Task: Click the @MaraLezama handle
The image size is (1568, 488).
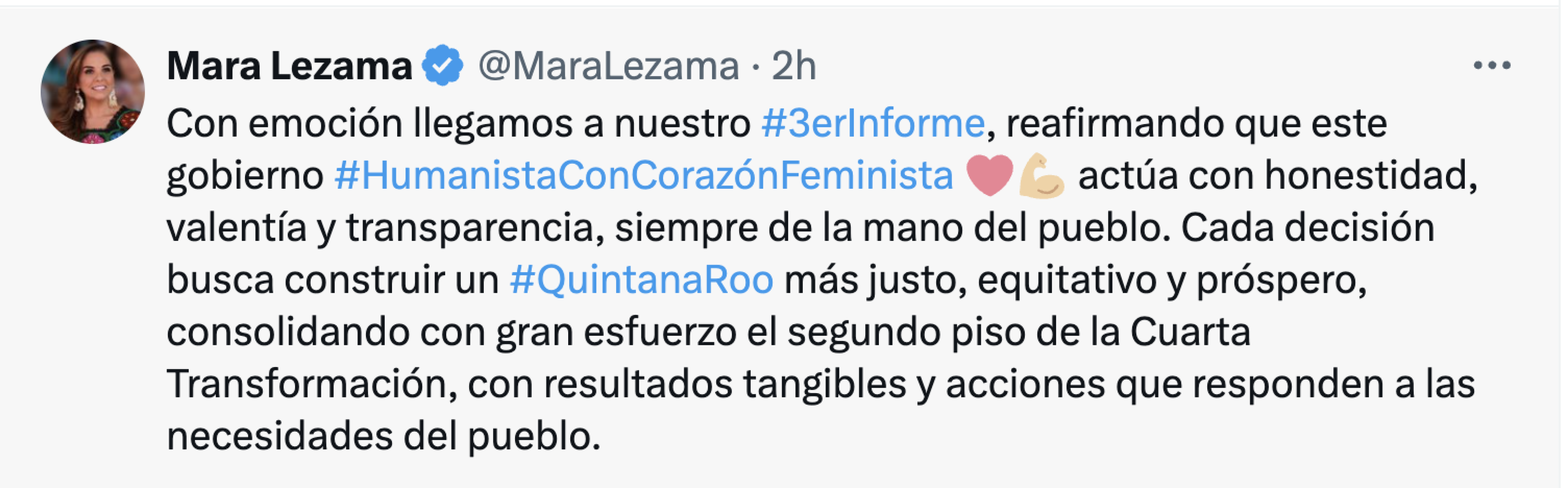Action: pos(608,66)
